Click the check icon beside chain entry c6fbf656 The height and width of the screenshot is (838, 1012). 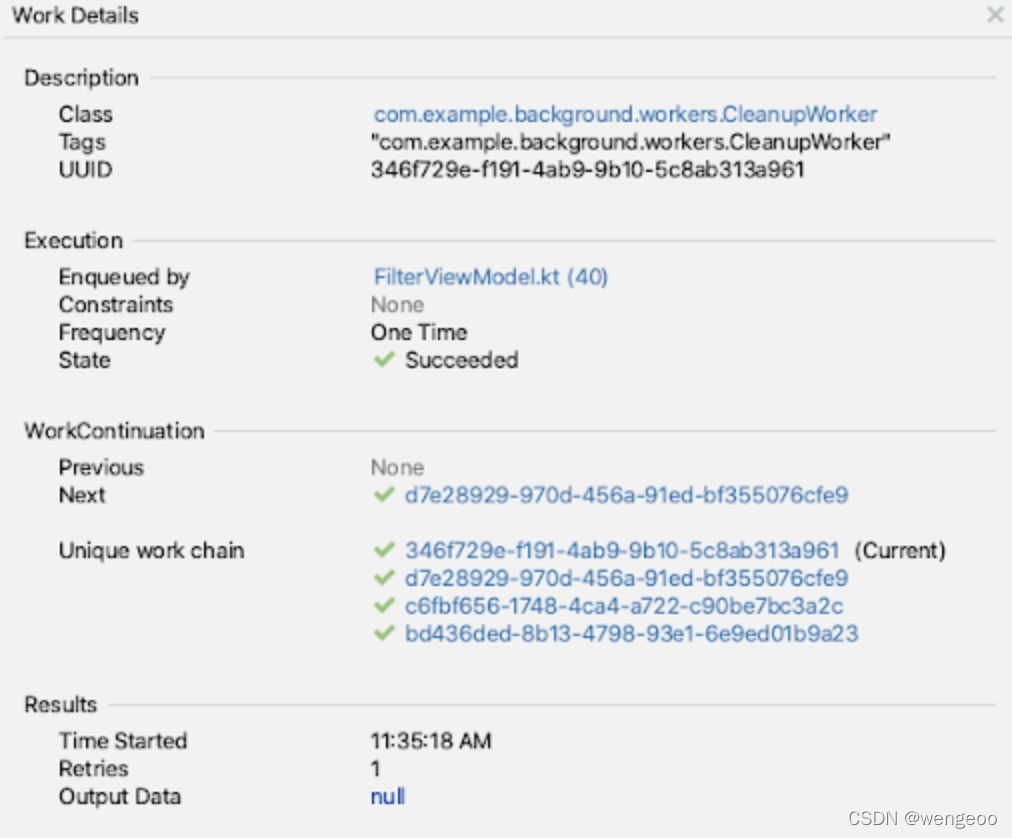[x=384, y=605]
